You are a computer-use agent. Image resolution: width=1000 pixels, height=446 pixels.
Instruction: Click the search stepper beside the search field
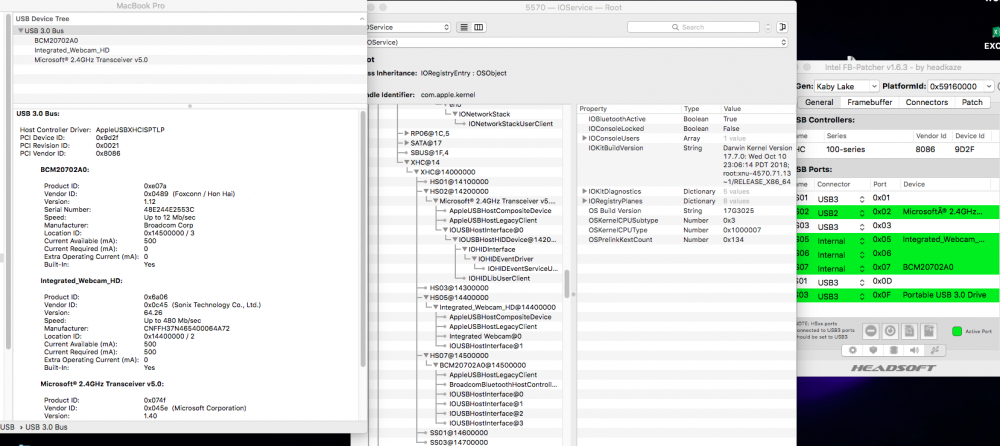tap(768, 27)
